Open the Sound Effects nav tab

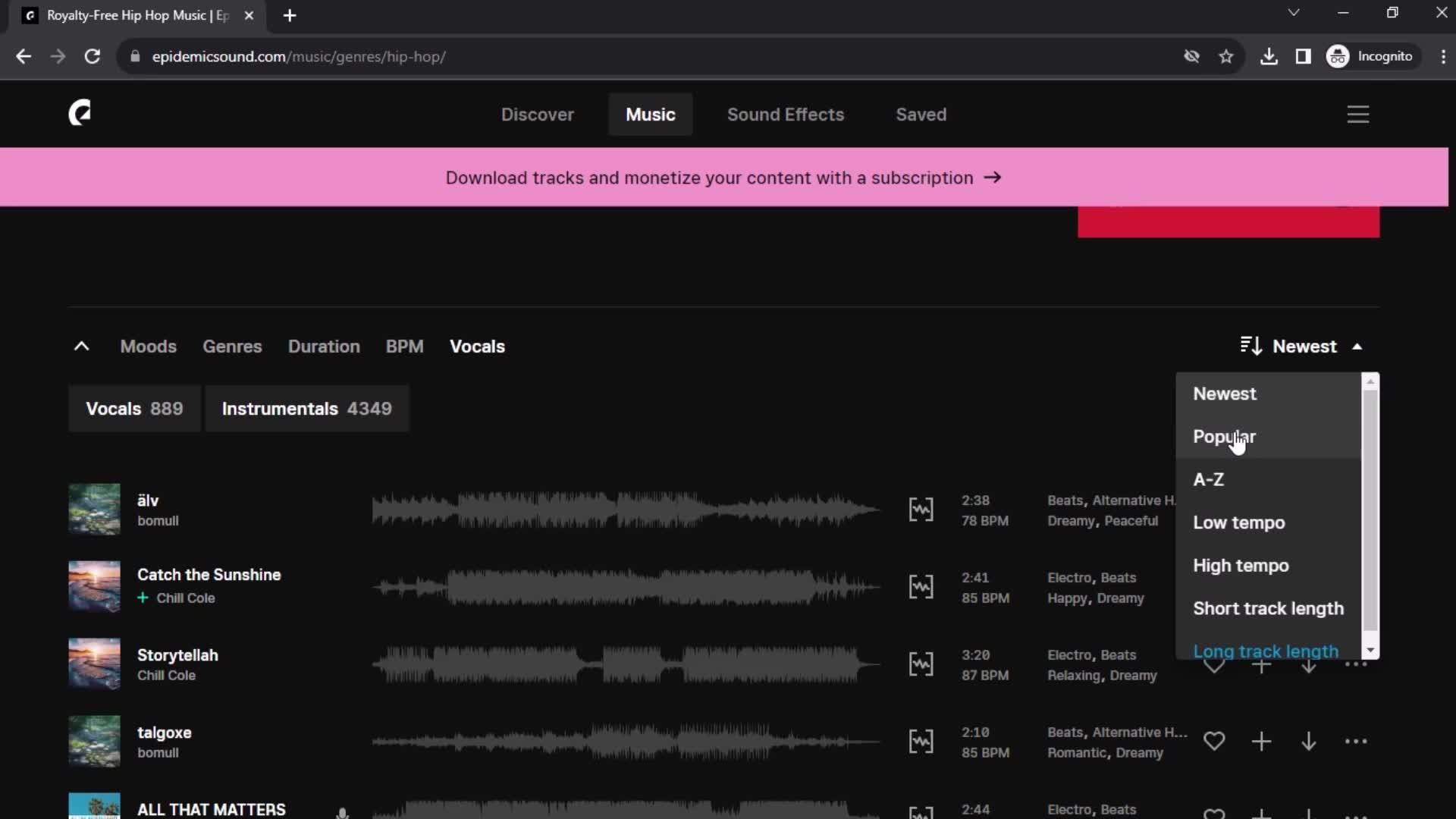pos(785,115)
